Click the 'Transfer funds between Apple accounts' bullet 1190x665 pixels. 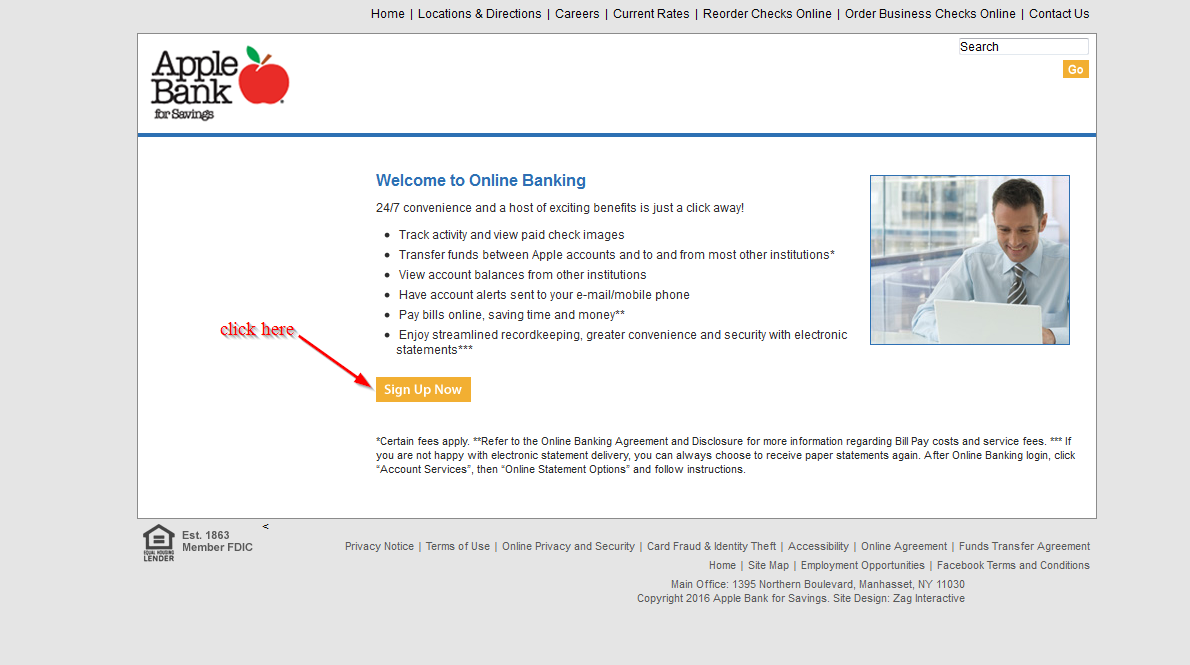[616, 254]
